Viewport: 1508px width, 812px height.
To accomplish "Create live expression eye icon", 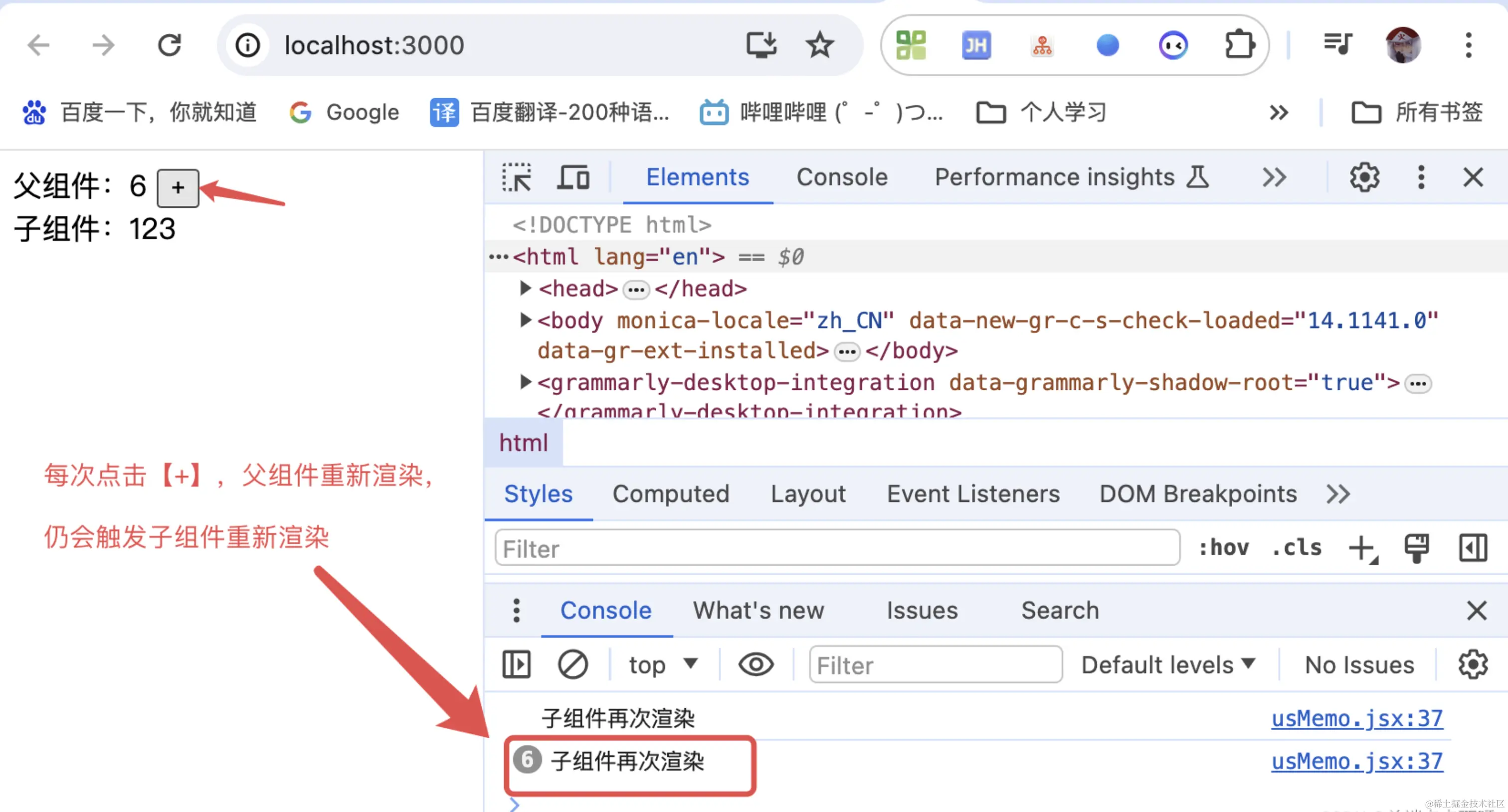I will pos(756,664).
